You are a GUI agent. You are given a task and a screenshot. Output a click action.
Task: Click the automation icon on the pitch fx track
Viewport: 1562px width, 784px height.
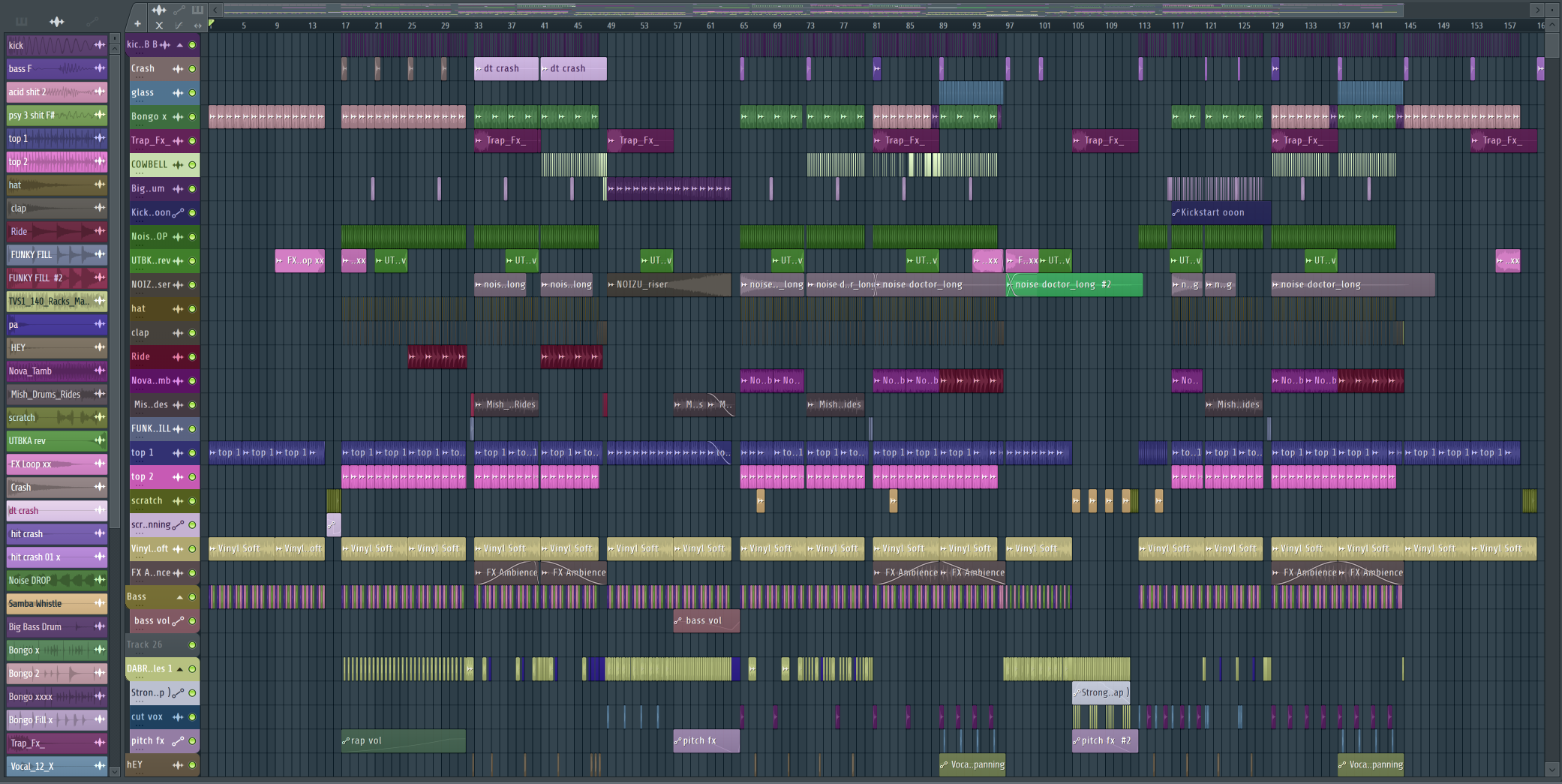pos(178,741)
